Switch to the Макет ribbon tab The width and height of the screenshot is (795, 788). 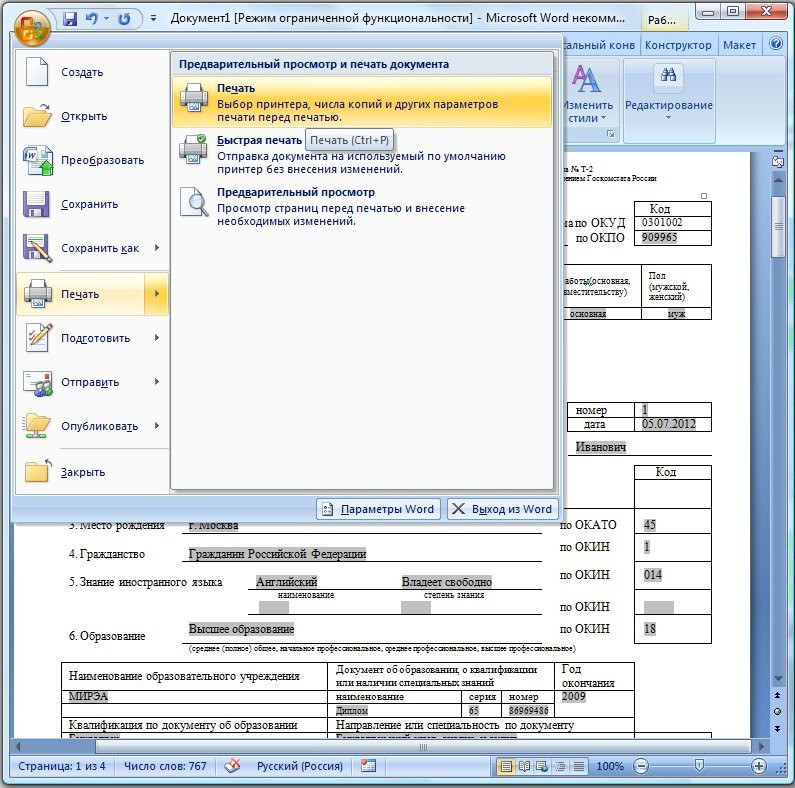[739, 45]
